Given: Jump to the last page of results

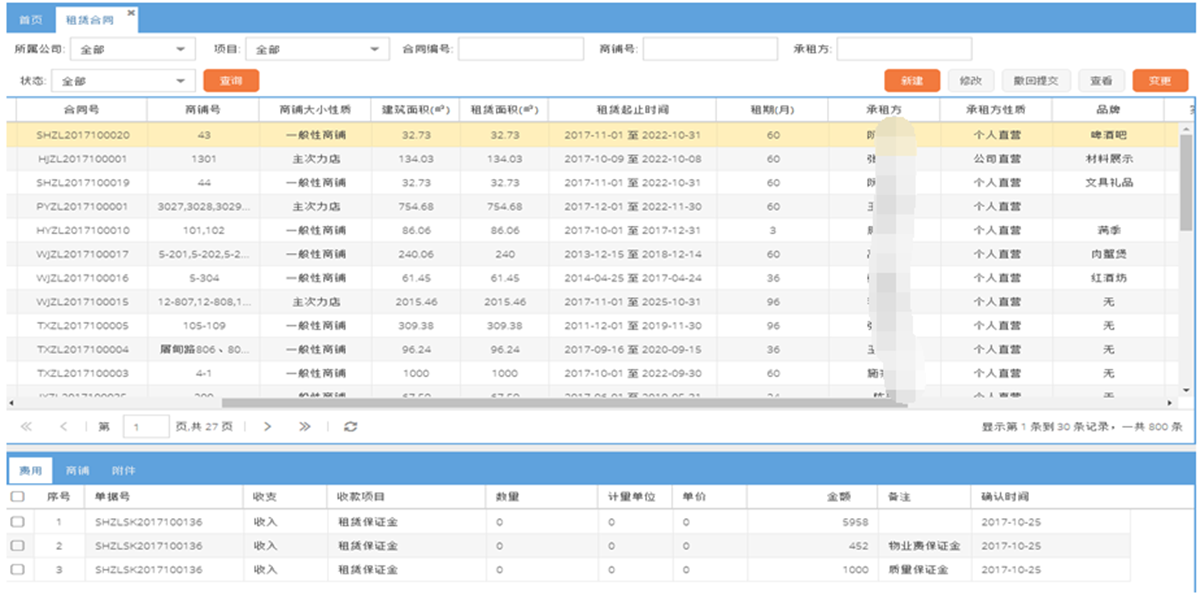Looking at the screenshot, I should 304,427.
